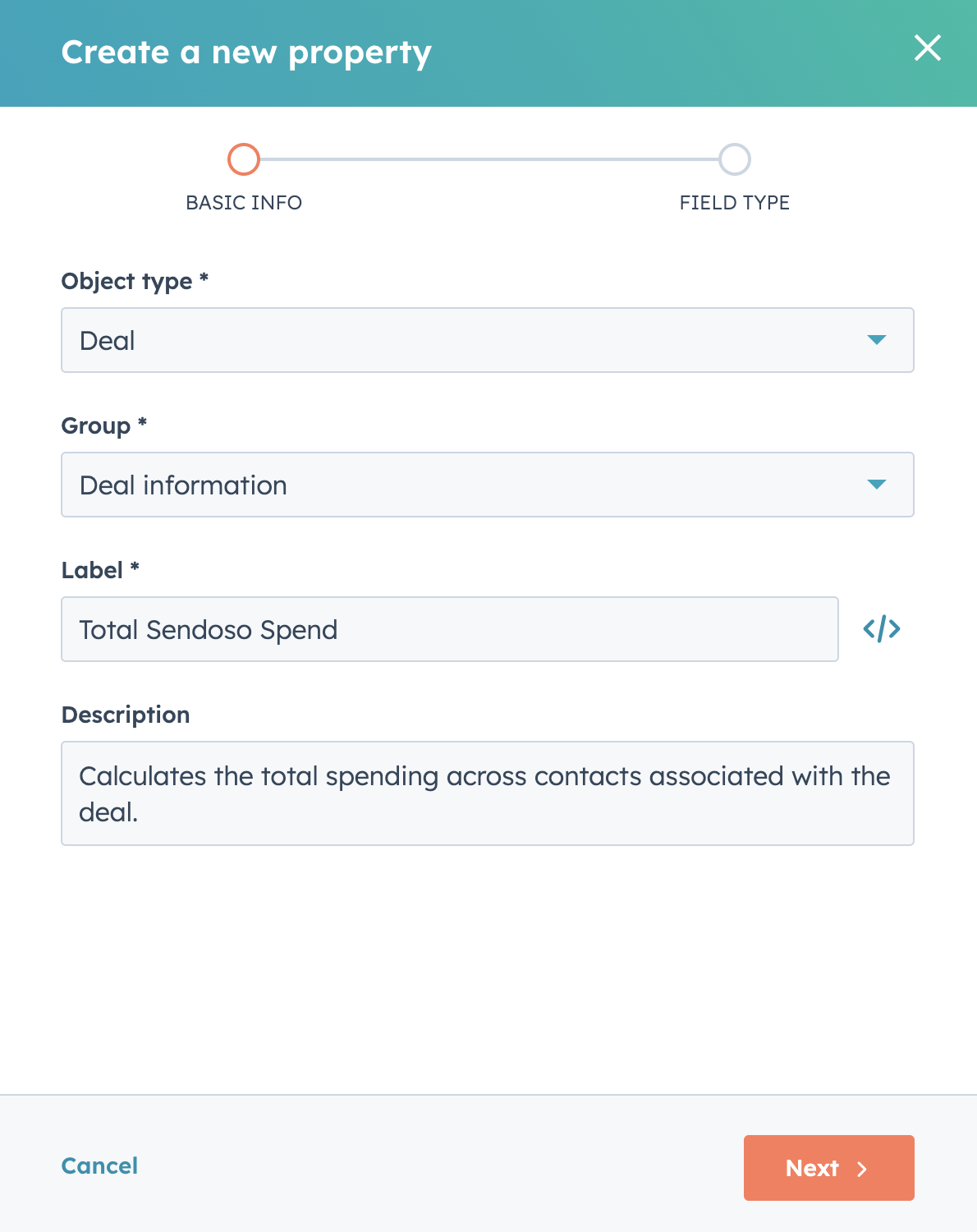Screen dimensions: 977x1232
Task: Focus the Label field with Total Sendoso Spend
Action: pyautogui.click(x=450, y=629)
